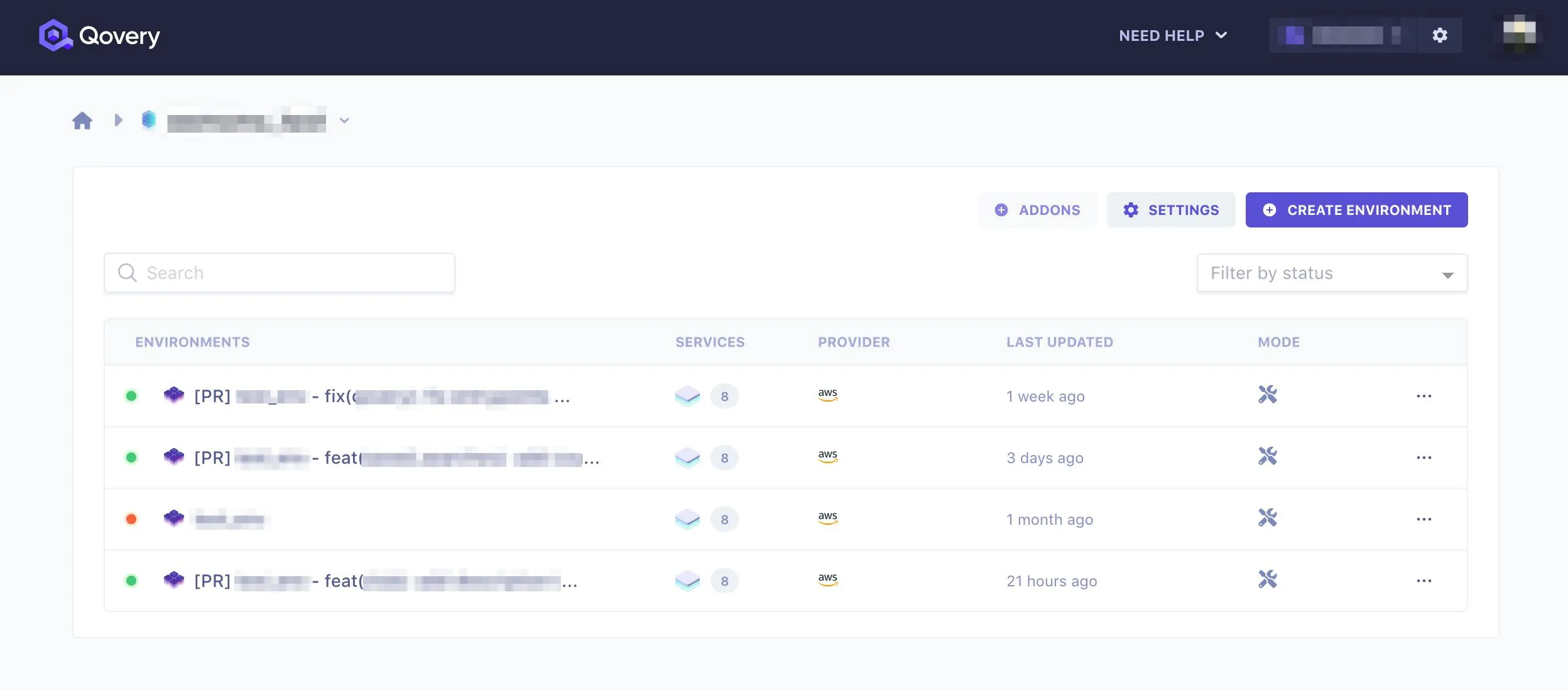The height and width of the screenshot is (690, 1568).
Task: Click the Environments column header
Action: 192,342
